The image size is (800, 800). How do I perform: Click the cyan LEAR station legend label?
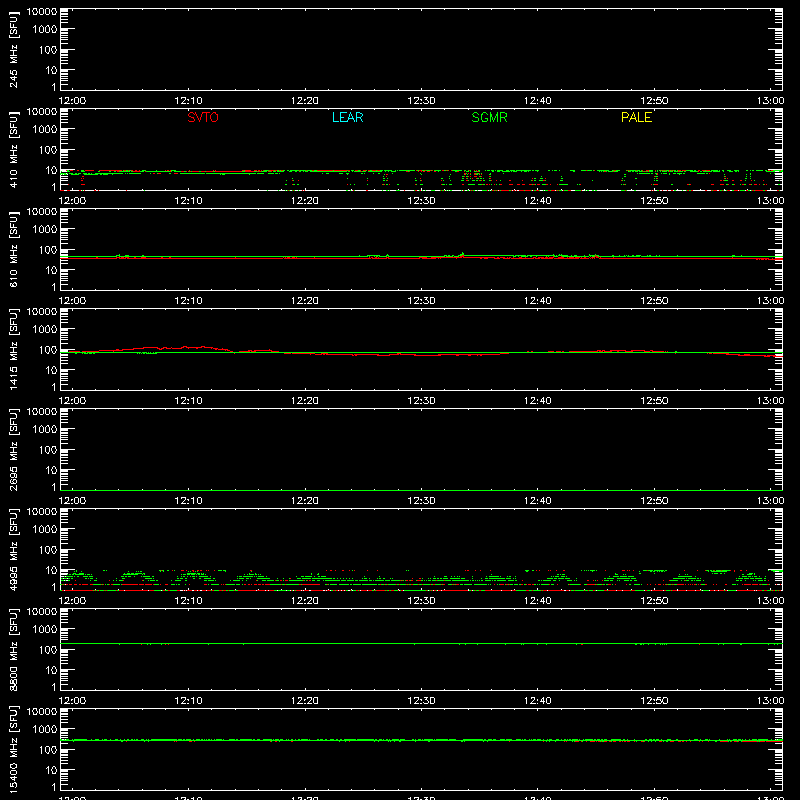coord(347,117)
